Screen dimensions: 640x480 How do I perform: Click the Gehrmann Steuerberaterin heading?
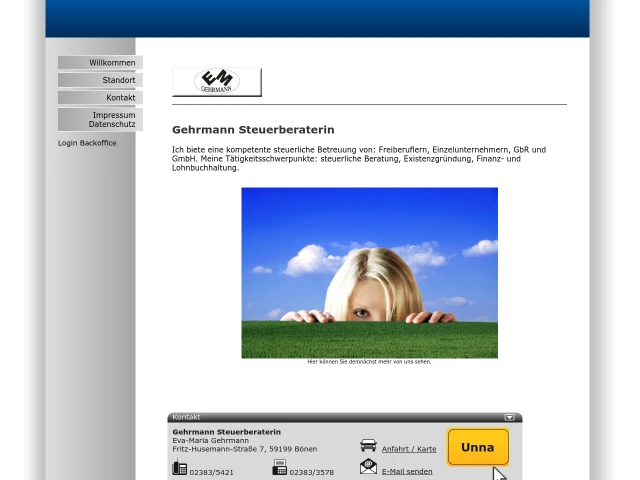coord(253,130)
